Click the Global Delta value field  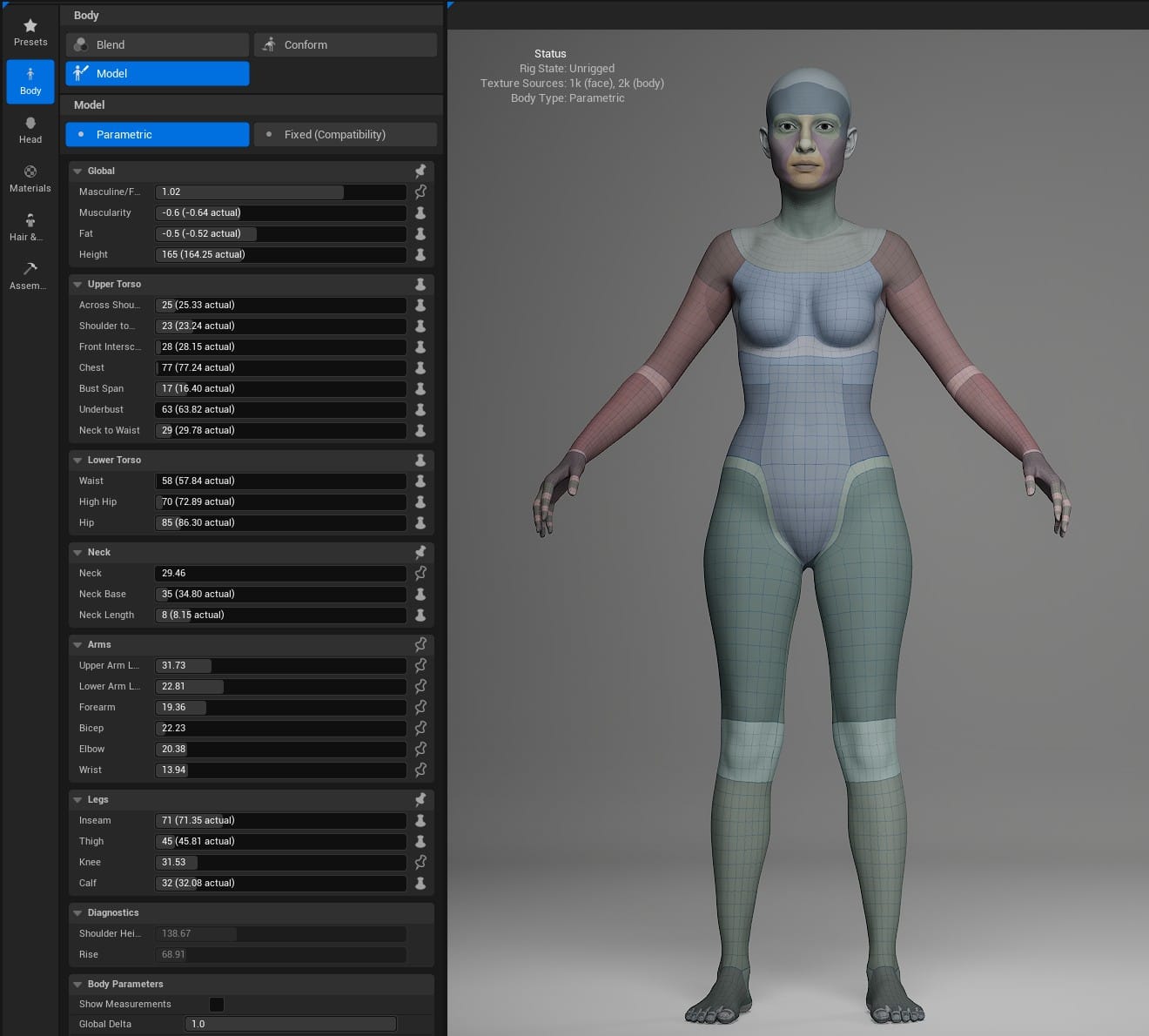[x=290, y=1024]
